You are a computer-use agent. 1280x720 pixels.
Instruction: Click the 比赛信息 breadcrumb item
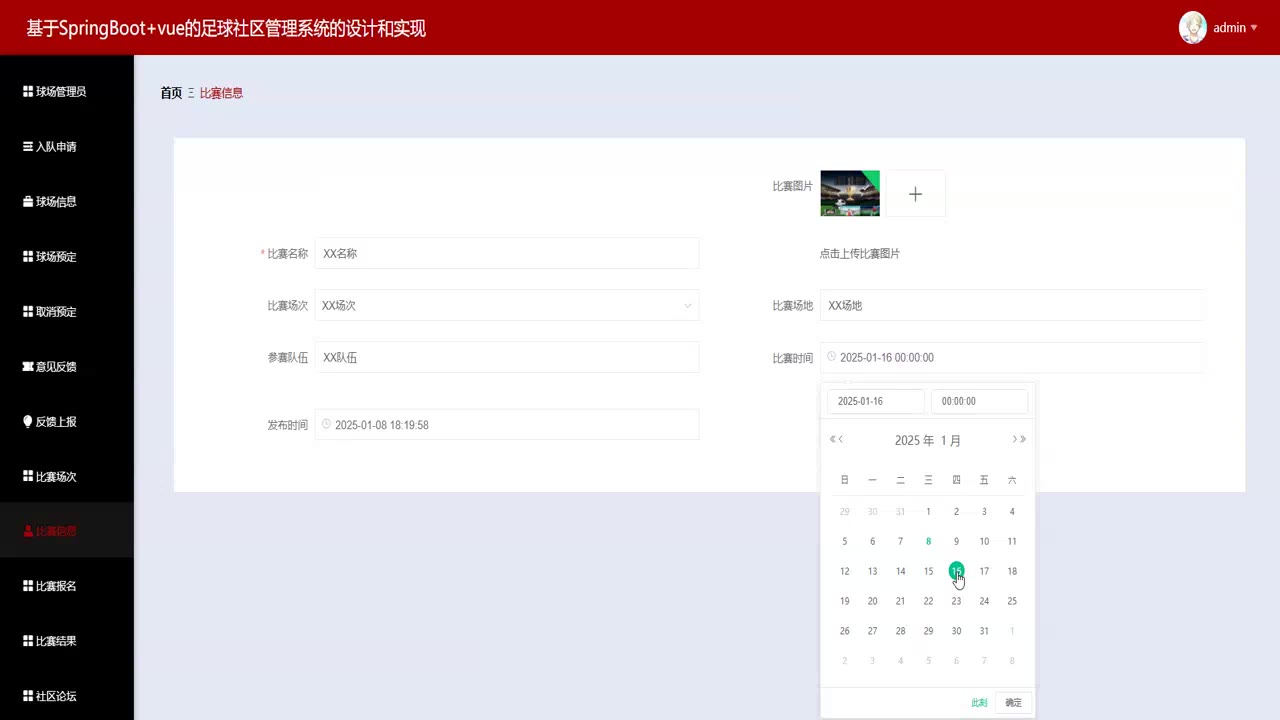click(221, 93)
